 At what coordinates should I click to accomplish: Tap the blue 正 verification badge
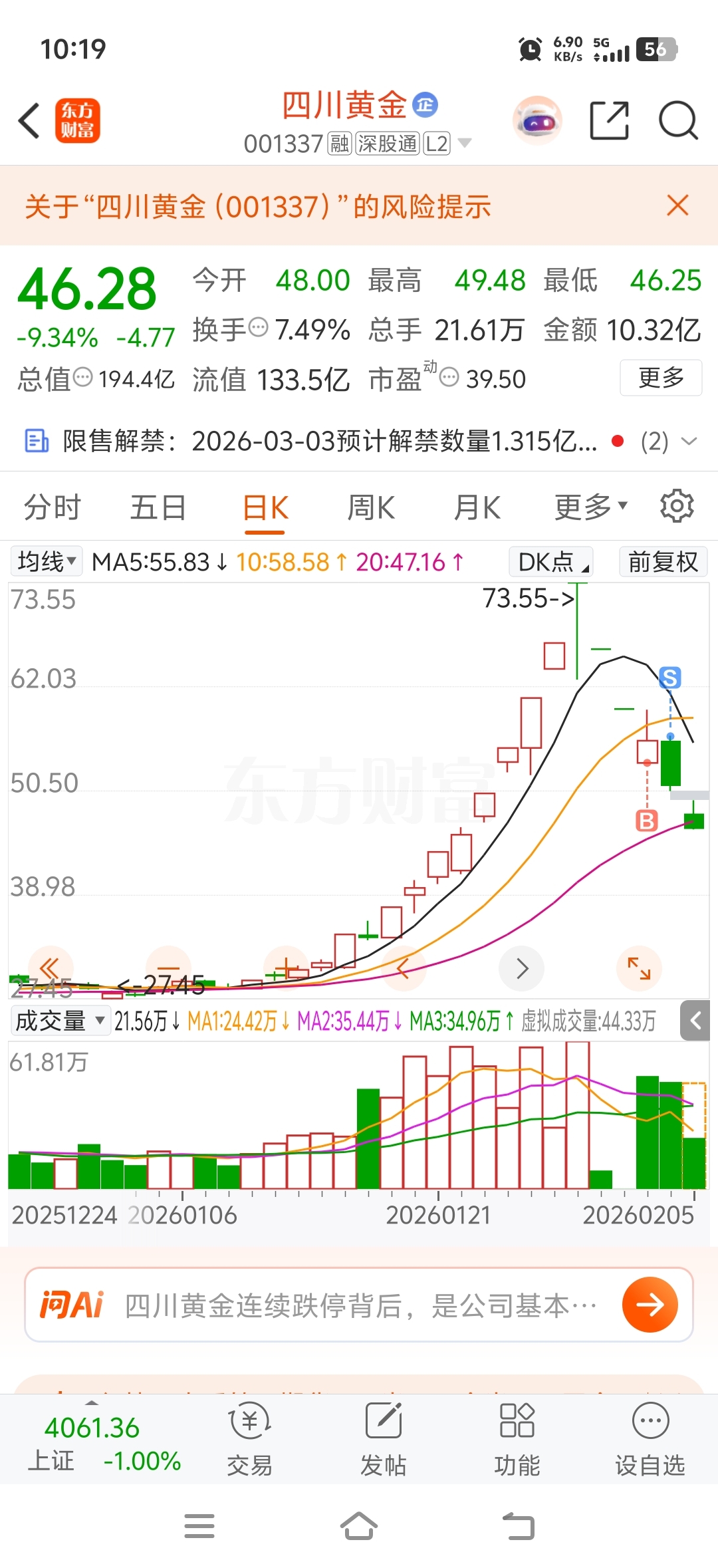tap(425, 104)
